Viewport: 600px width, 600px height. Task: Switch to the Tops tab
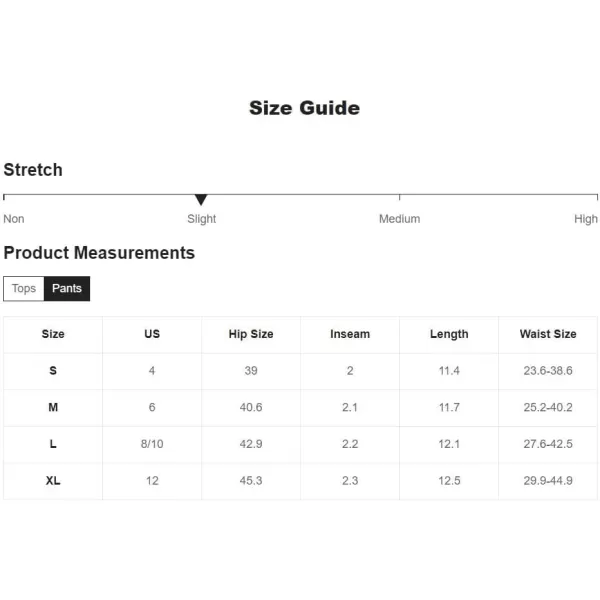point(24,288)
